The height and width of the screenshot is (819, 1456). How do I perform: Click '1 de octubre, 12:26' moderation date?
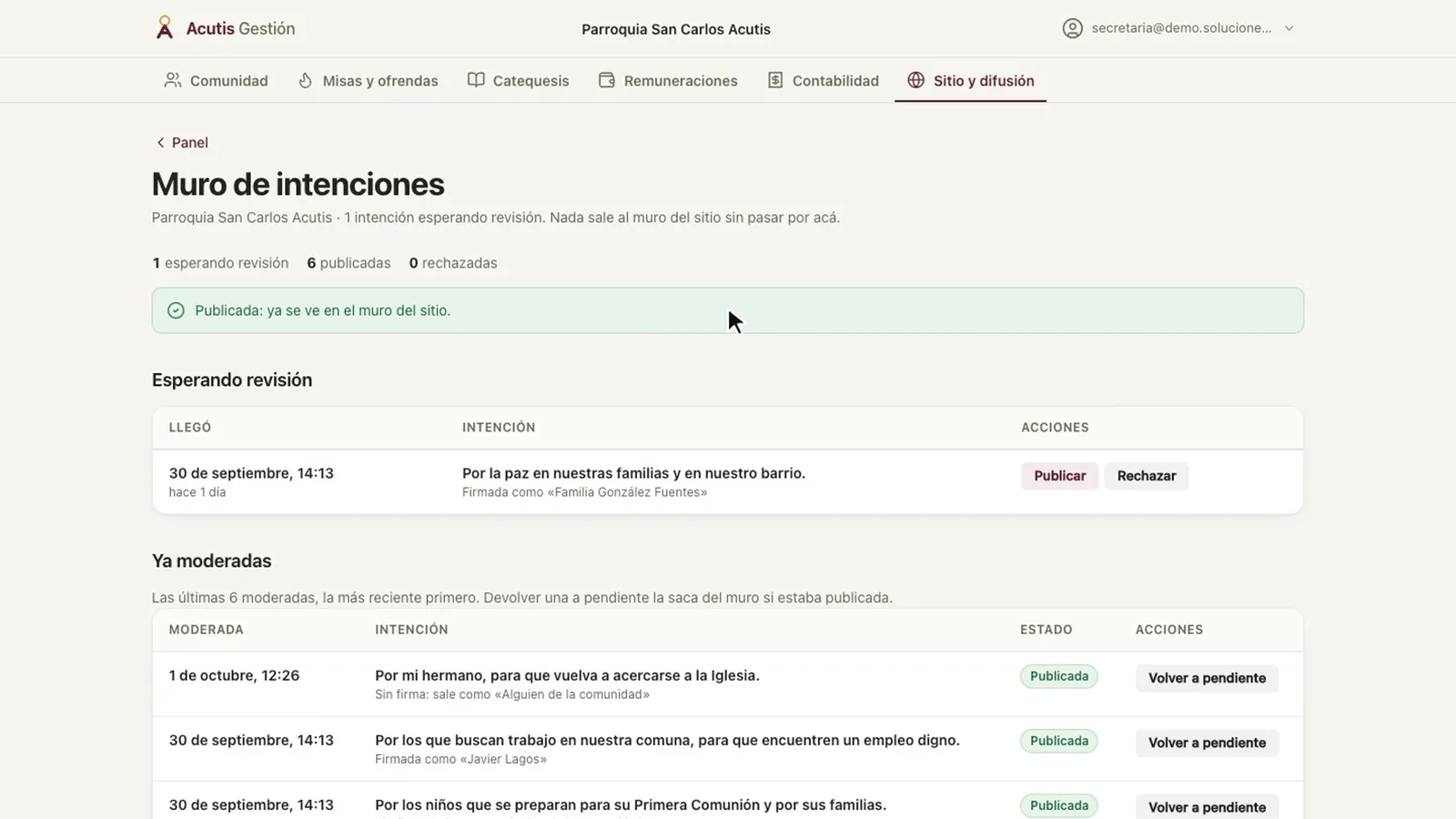click(234, 675)
